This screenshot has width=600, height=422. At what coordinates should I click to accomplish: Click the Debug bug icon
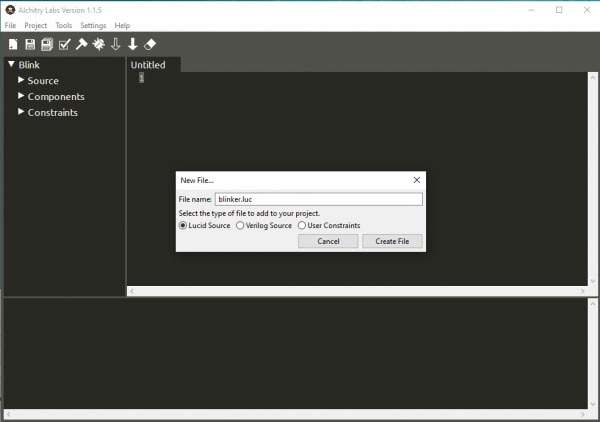click(98, 44)
